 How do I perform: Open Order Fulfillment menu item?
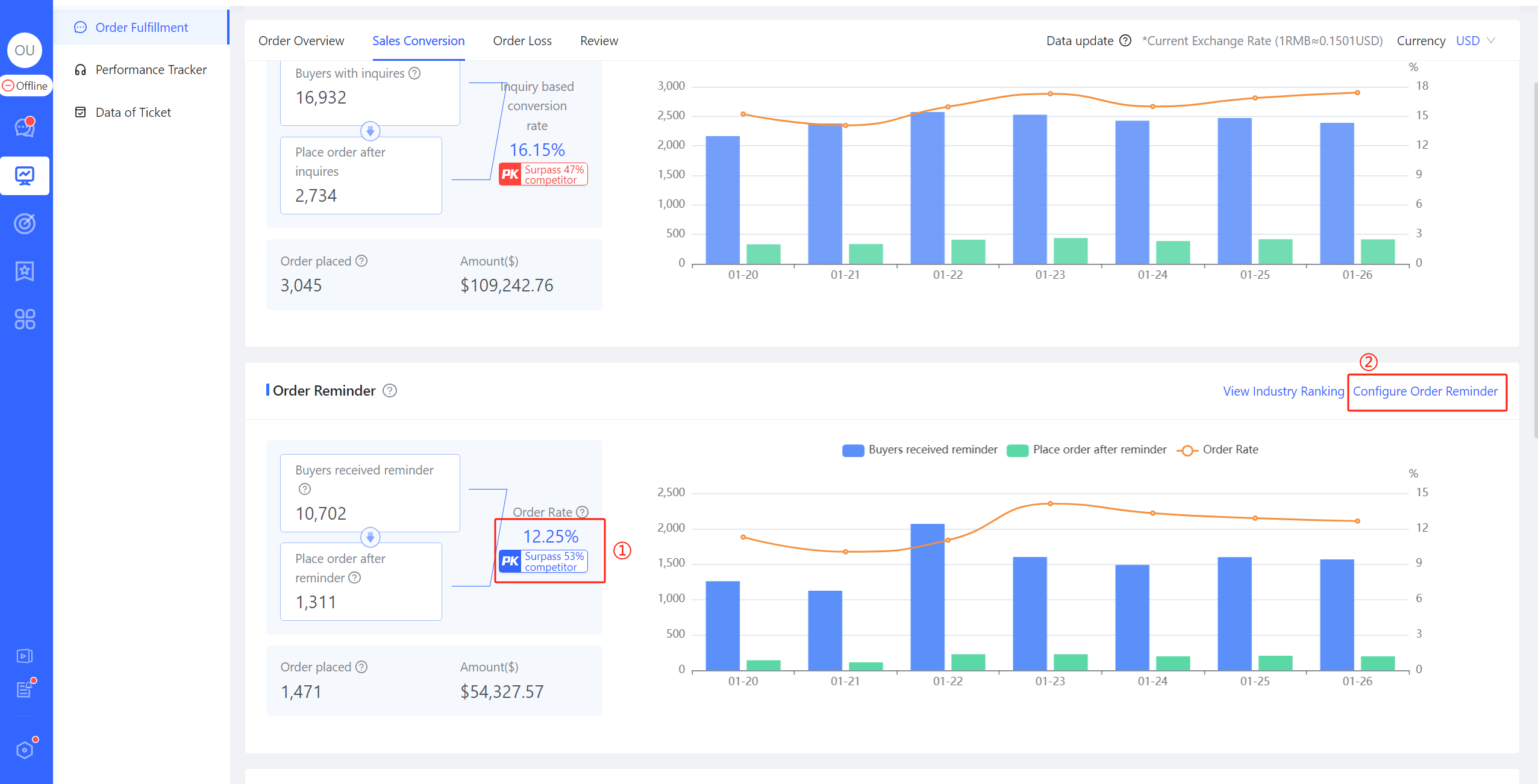(x=141, y=27)
